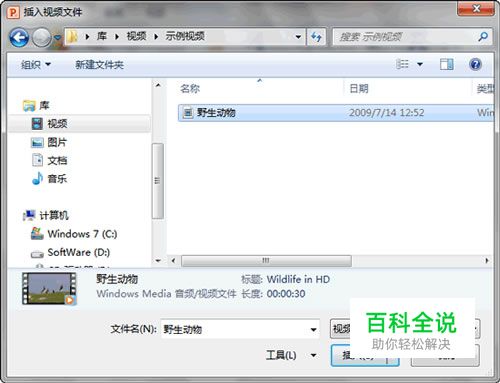Image resolution: width=500 pixels, height=383 pixels.
Task: Open Windows 7 (C:) drive
Action: pyautogui.click(x=82, y=234)
